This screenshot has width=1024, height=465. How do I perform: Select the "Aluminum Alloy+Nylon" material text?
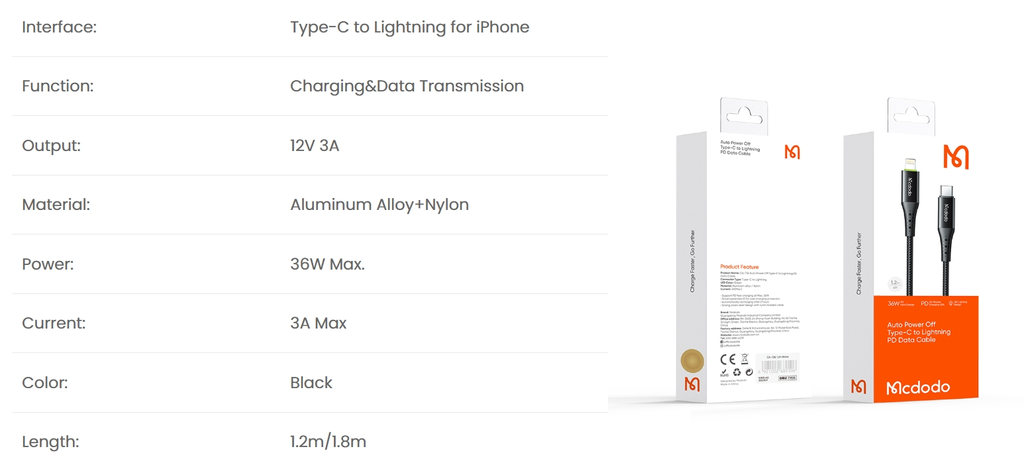coord(379,205)
